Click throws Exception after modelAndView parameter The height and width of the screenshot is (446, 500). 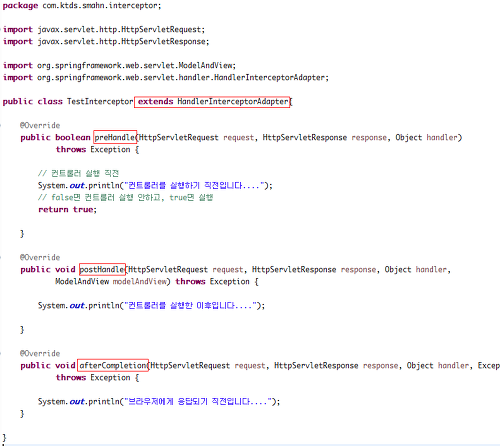pyautogui.click(x=217, y=281)
